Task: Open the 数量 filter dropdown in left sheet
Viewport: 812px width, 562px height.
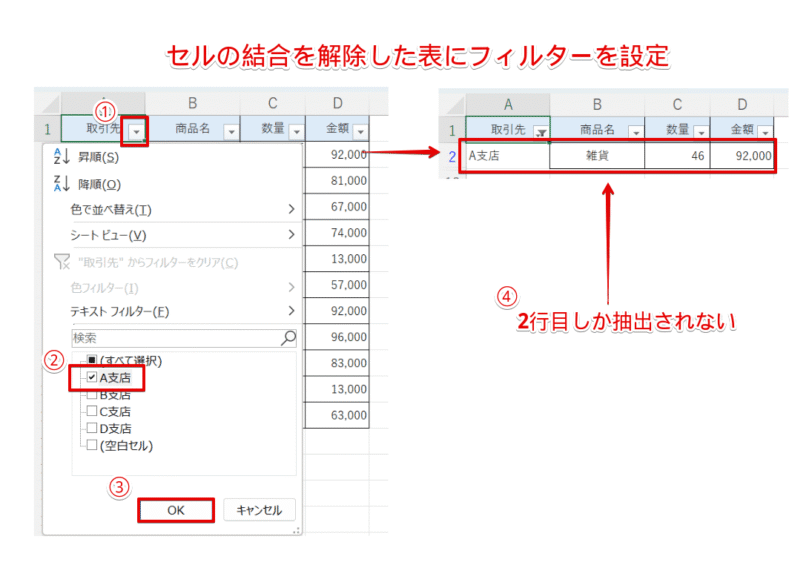Action: pyautogui.click(x=296, y=132)
